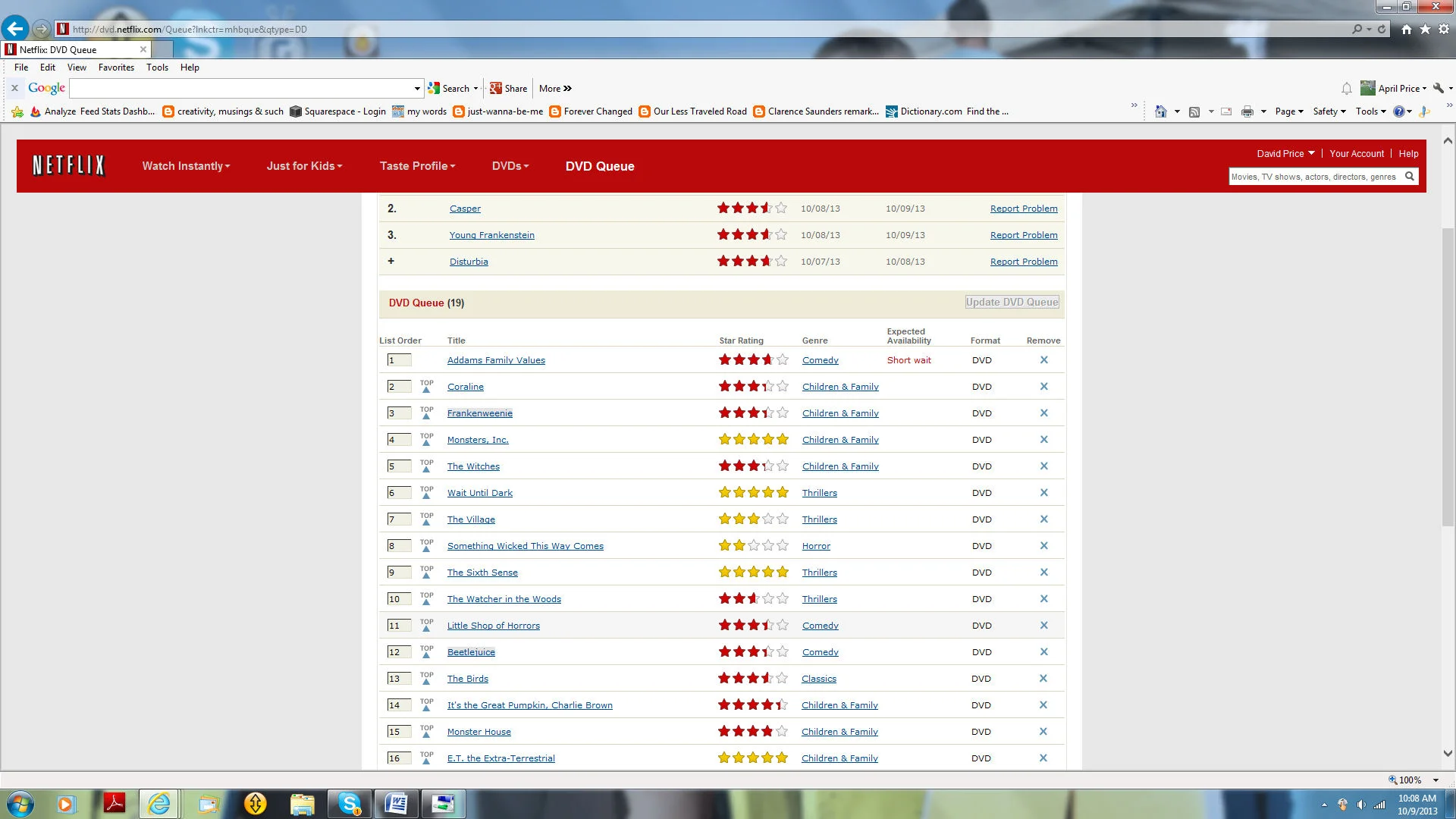Screen dimensions: 1456x819
Task: Open the View menu
Action: (x=77, y=67)
